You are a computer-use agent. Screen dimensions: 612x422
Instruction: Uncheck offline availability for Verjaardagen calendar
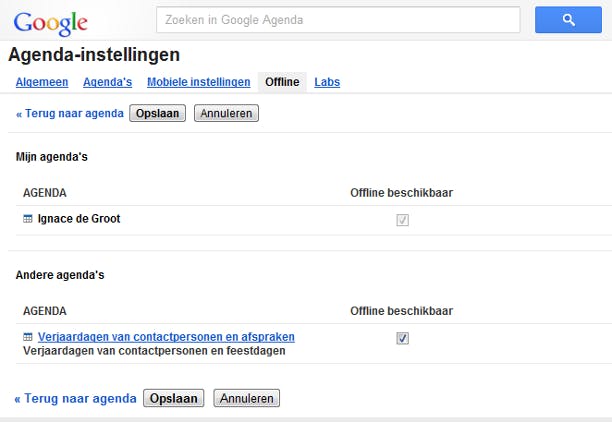pyautogui.click(x=402, y=338)
